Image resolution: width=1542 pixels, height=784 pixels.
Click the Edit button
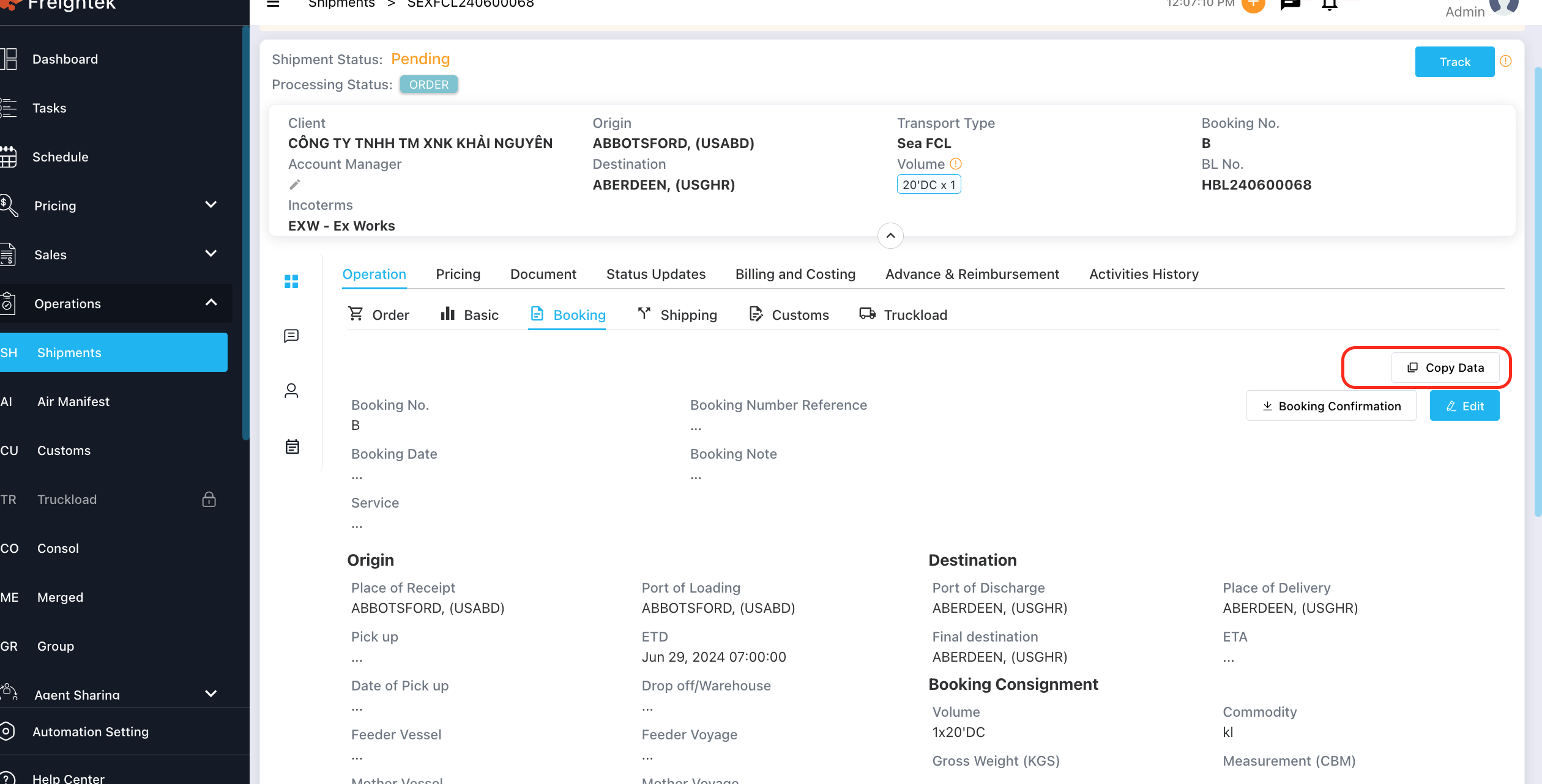pos(1464,406)
